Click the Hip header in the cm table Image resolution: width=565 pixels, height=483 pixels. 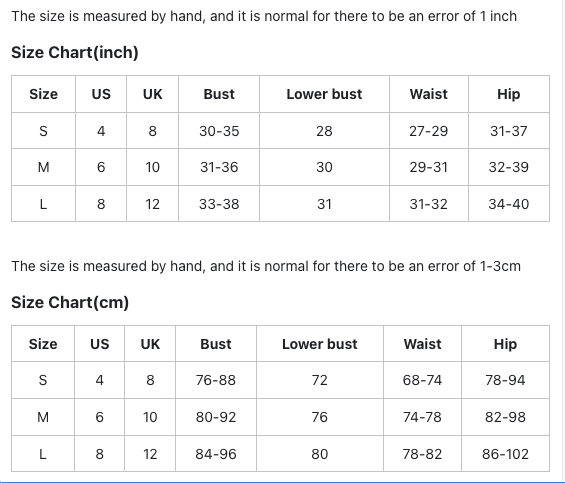pos(505,344)
